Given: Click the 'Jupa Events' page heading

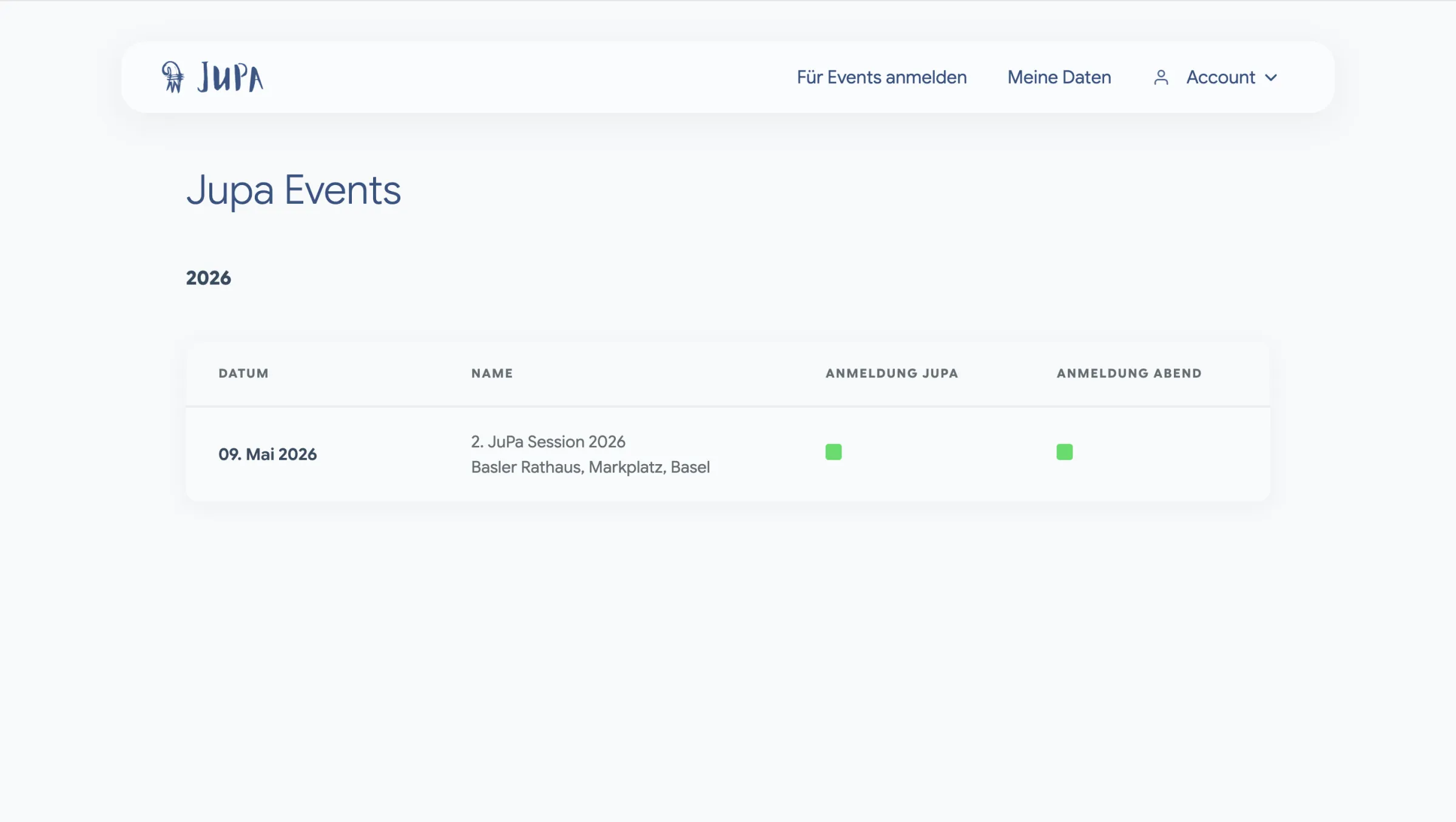Looking at the screenshot, I should tap(293, 190).
